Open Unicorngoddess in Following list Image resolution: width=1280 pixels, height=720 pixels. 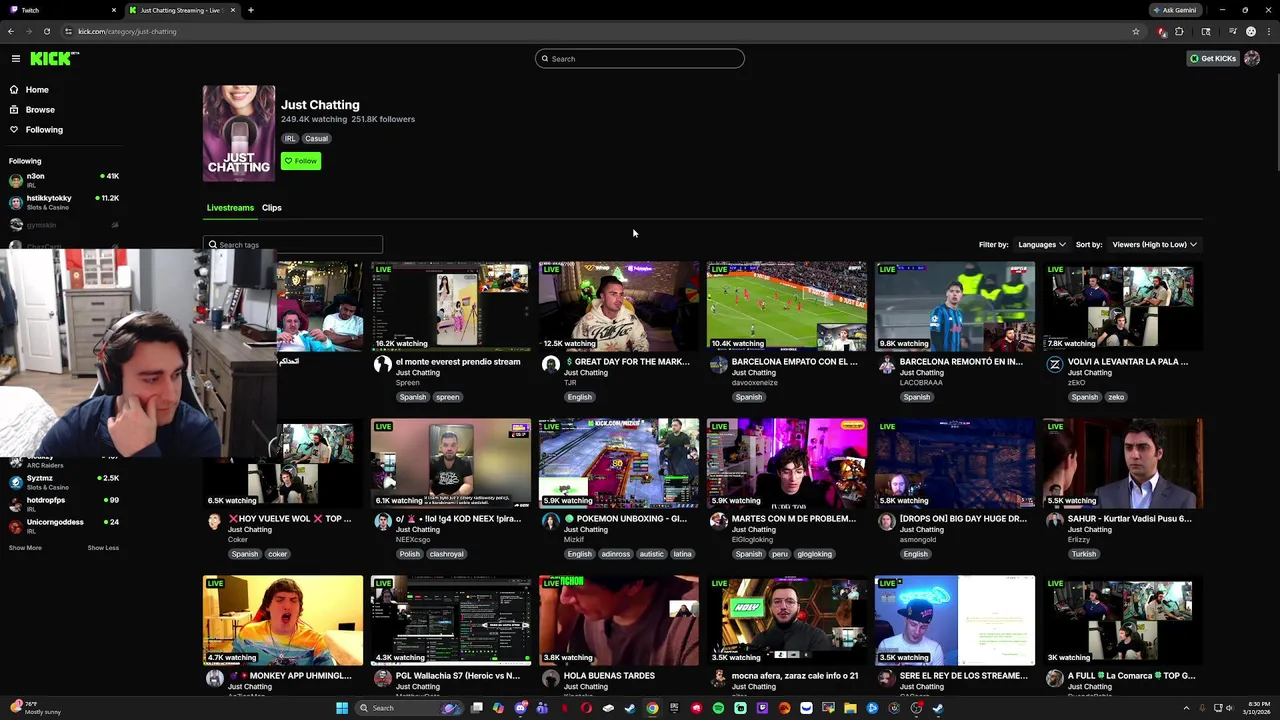(64, 526)
